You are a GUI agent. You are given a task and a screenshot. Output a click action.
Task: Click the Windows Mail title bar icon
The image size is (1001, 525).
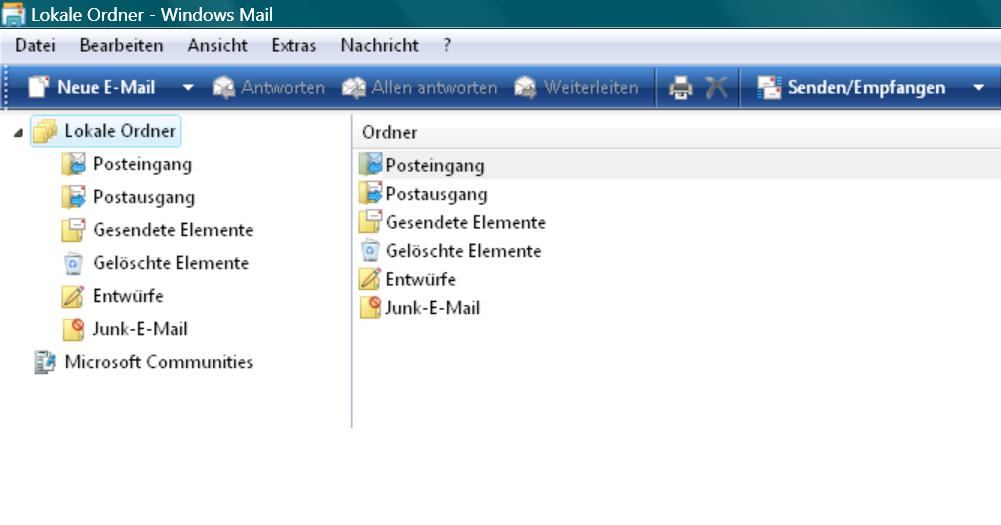tap(13, 14)
